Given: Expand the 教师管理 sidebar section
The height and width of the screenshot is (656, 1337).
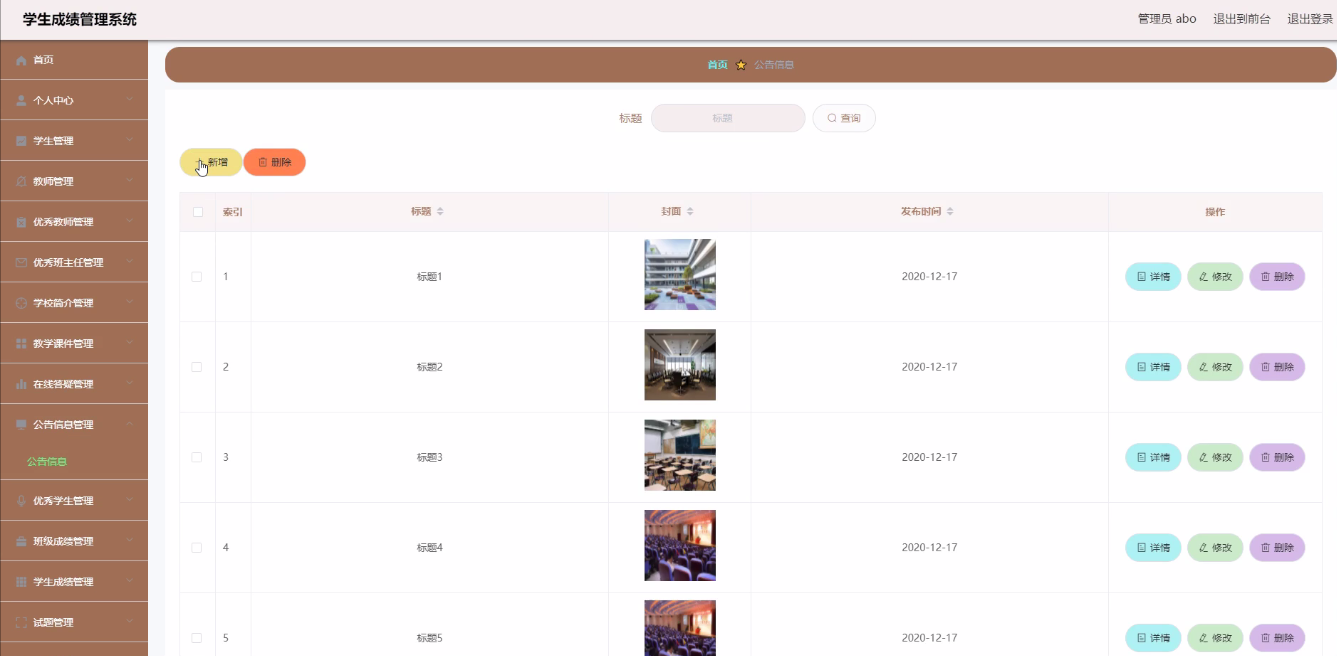Looking at the screenshot, I should [74, 181].
